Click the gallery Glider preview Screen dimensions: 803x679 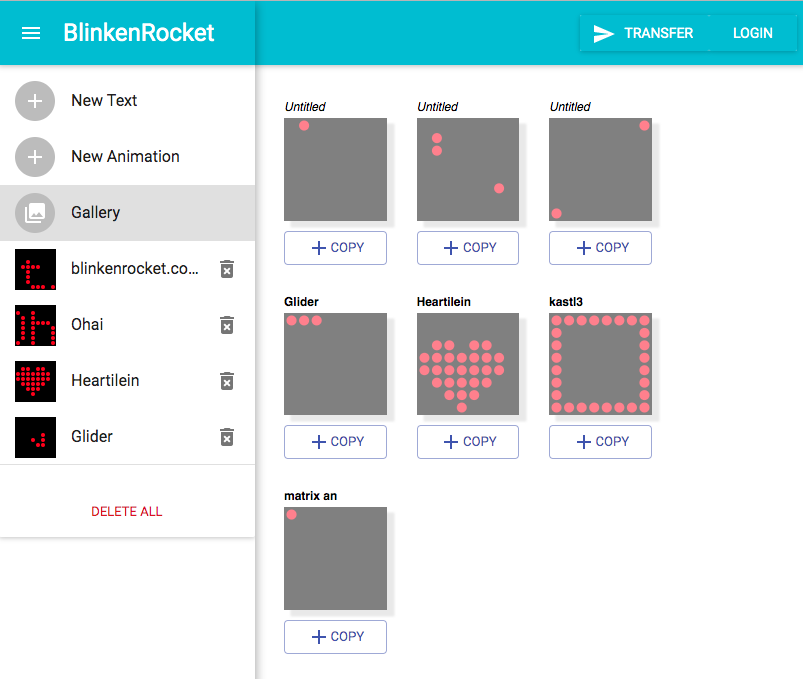335,364
